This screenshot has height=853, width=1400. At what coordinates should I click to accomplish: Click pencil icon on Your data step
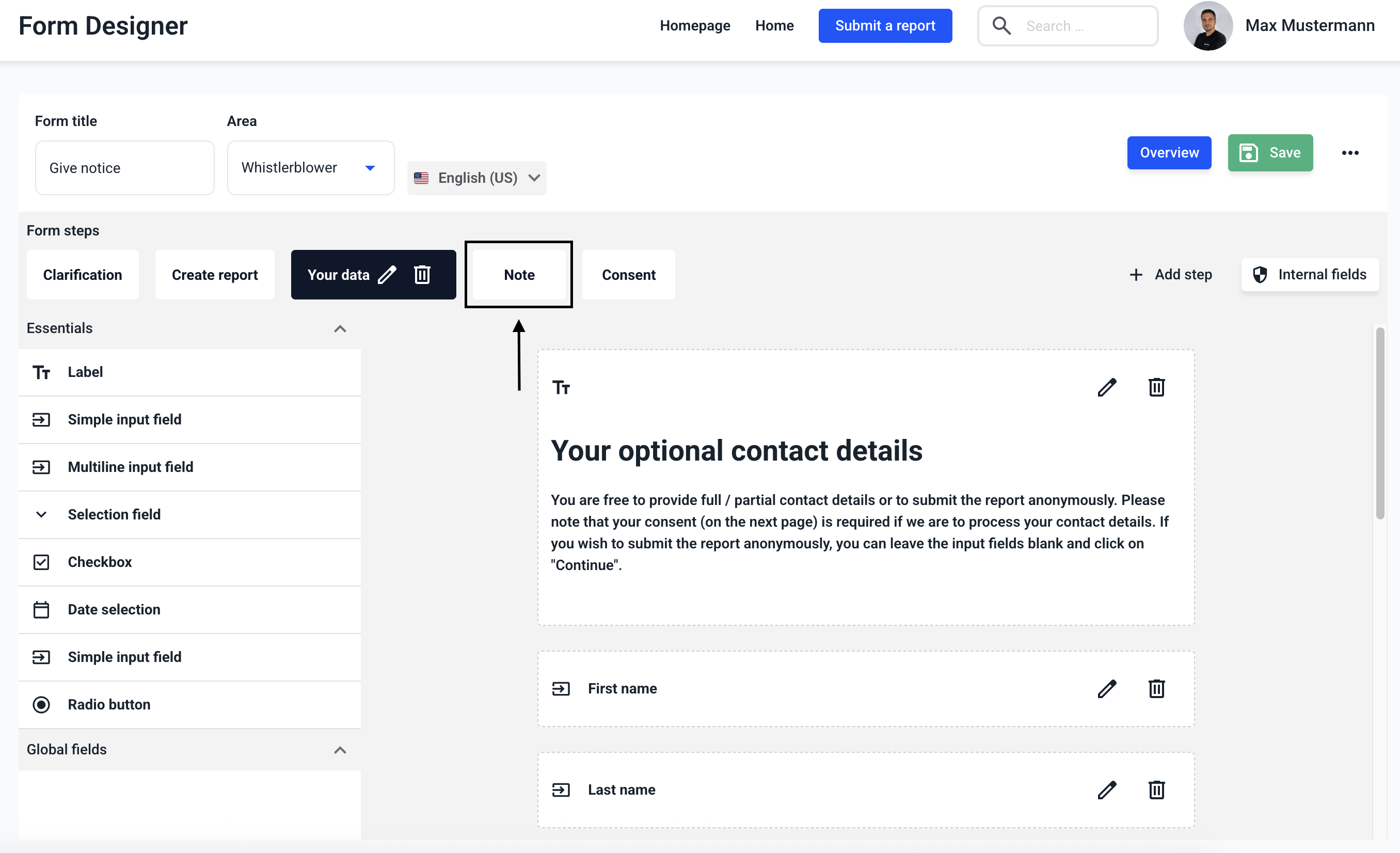[x=387, y=275]
